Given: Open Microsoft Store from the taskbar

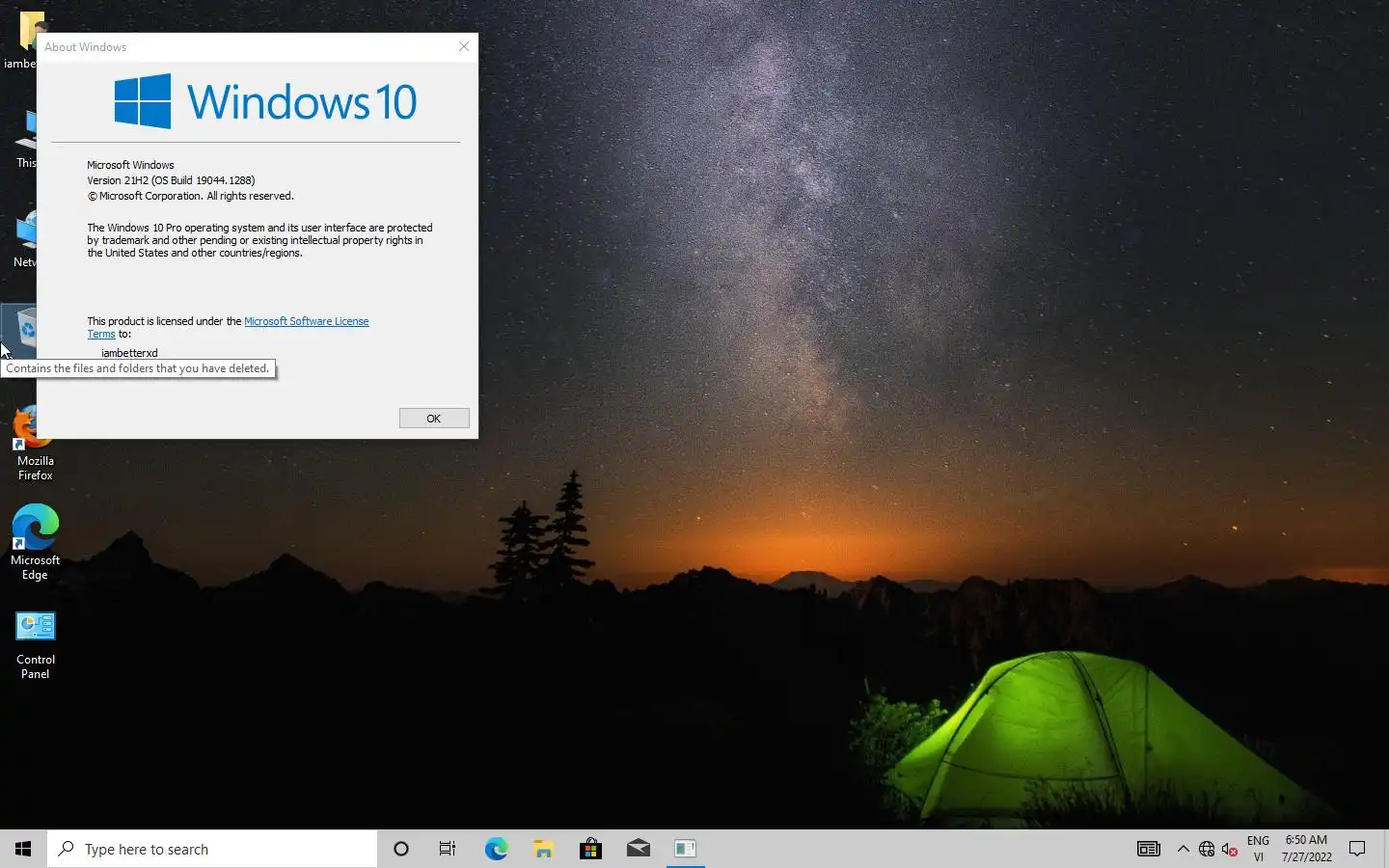Looking at the screenshot, I should coord(590,849).
